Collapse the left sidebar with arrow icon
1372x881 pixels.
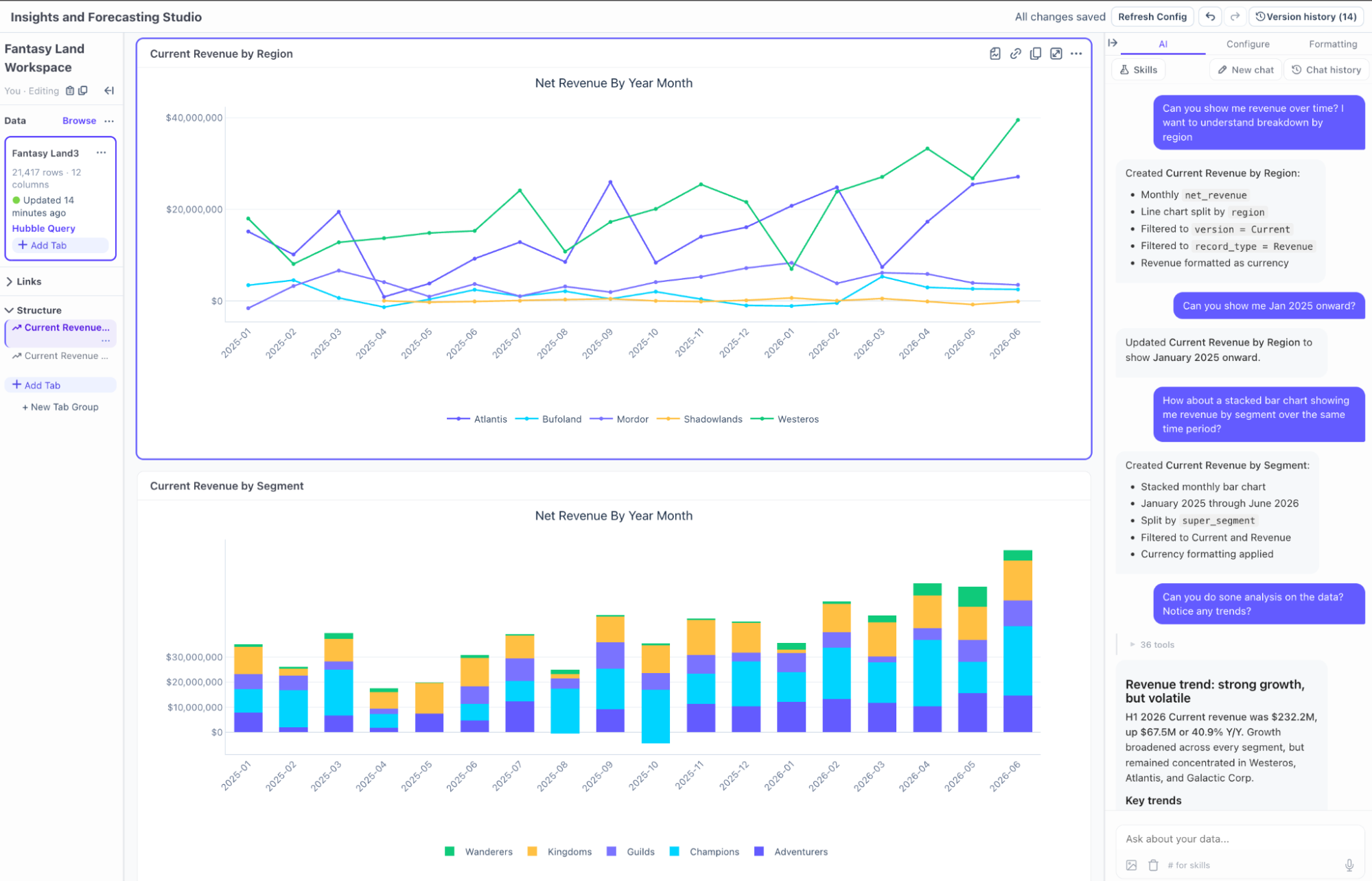click(x=109, y=91)
